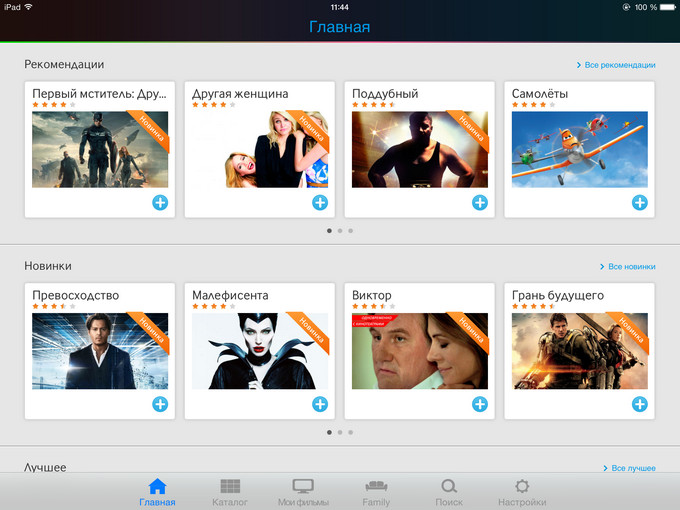Tap the Лучшее section heading
The width and height of the screenshot is (680, 510).
(x=45, y=468)
